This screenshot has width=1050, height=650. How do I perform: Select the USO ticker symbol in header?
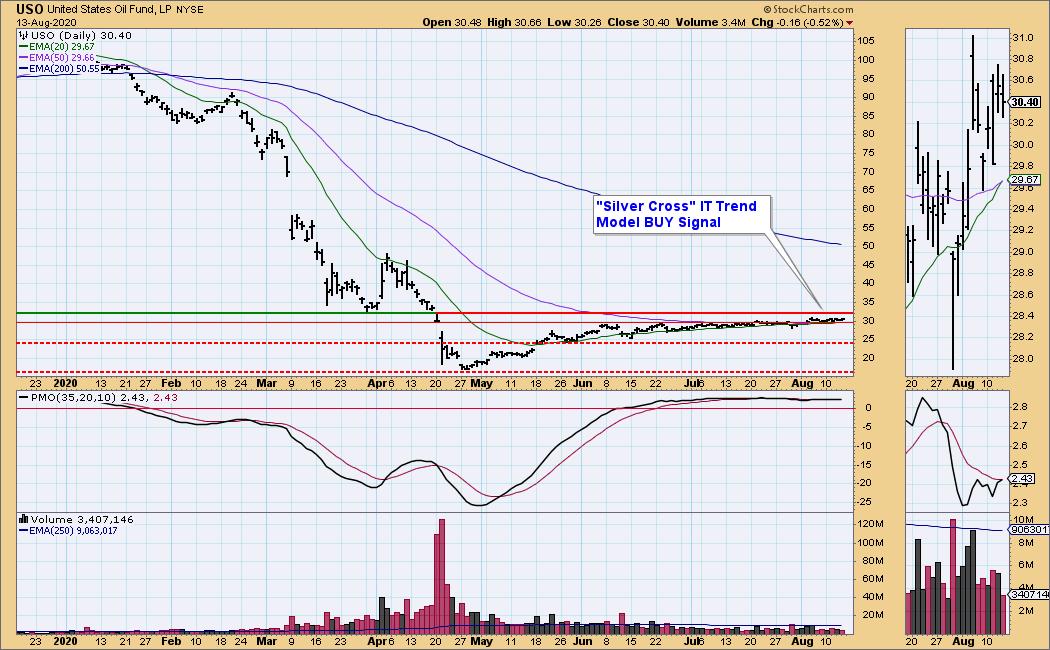[30, 9]
